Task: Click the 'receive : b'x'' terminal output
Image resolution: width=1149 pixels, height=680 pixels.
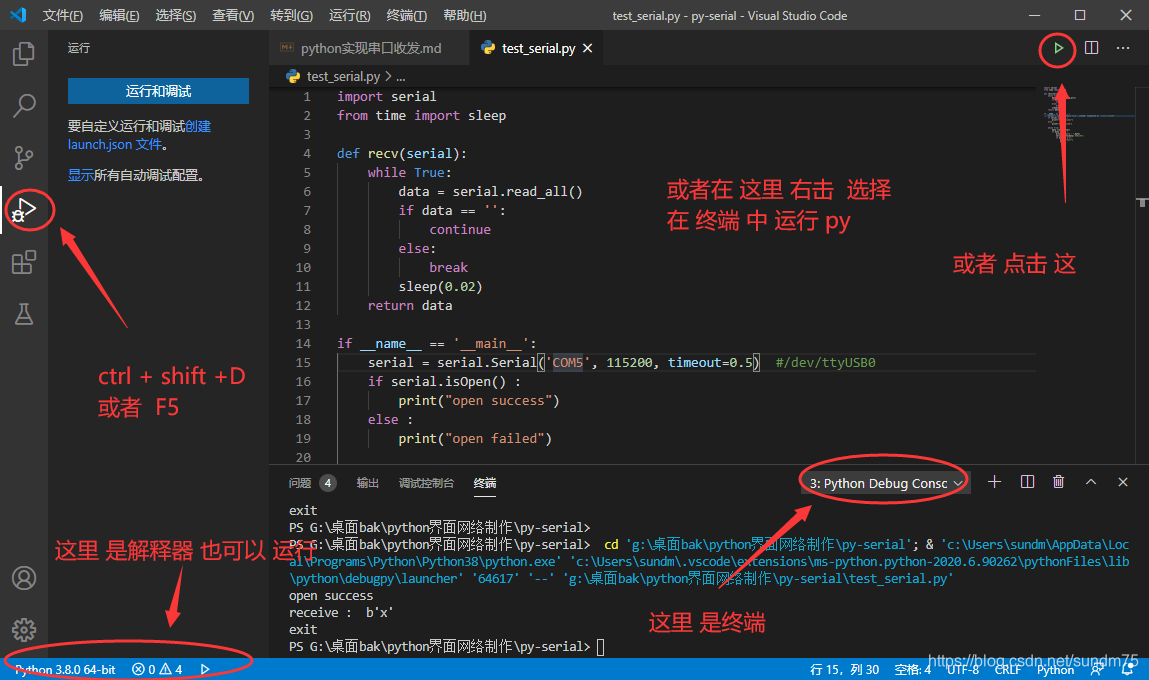Action: 341,613
